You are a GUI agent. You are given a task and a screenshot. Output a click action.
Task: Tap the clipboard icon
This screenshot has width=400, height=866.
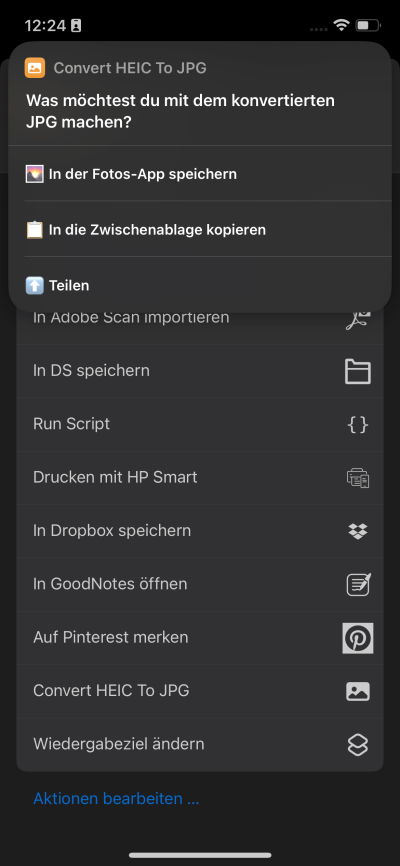coord(35,229)
